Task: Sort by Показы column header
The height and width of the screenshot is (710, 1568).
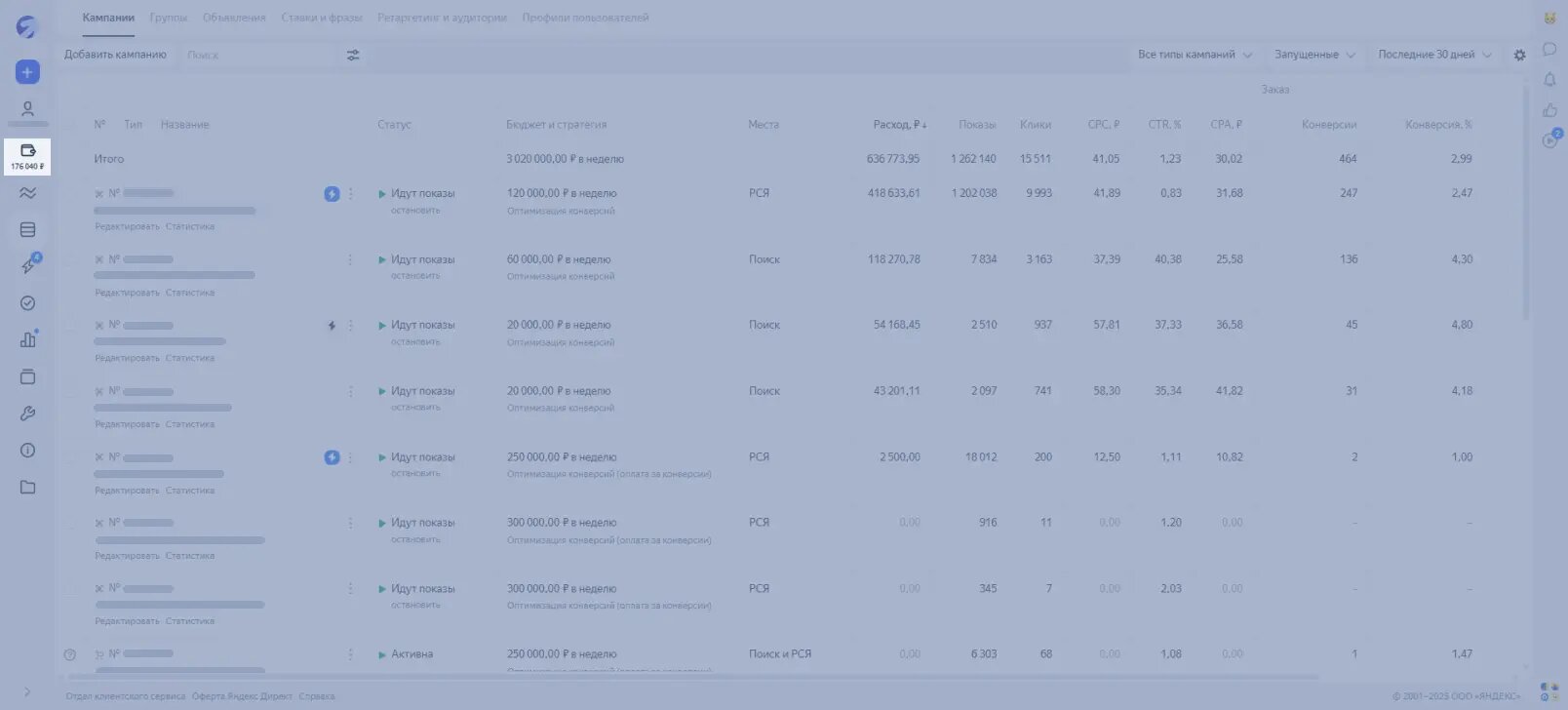Action: [x=977, y=125]
